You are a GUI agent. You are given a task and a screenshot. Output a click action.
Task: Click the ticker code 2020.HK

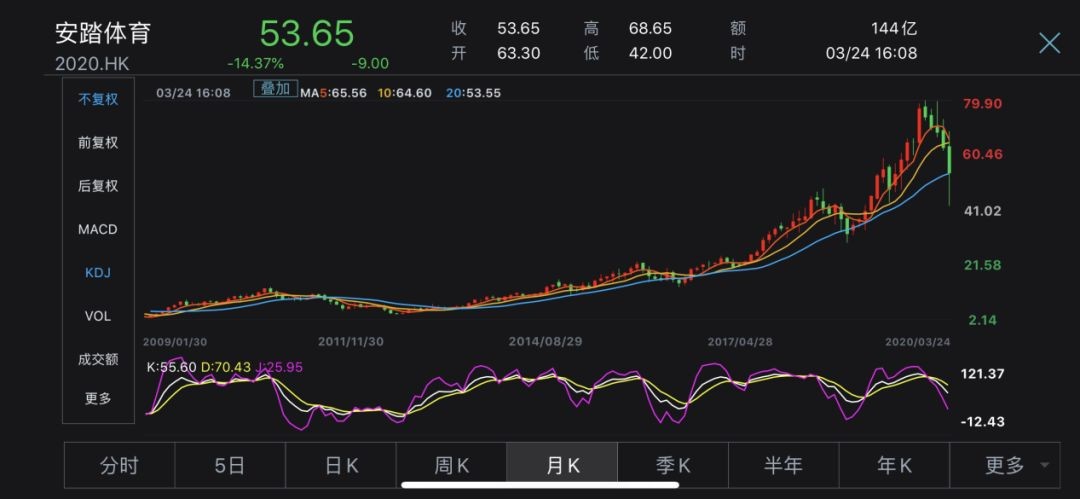92,65
